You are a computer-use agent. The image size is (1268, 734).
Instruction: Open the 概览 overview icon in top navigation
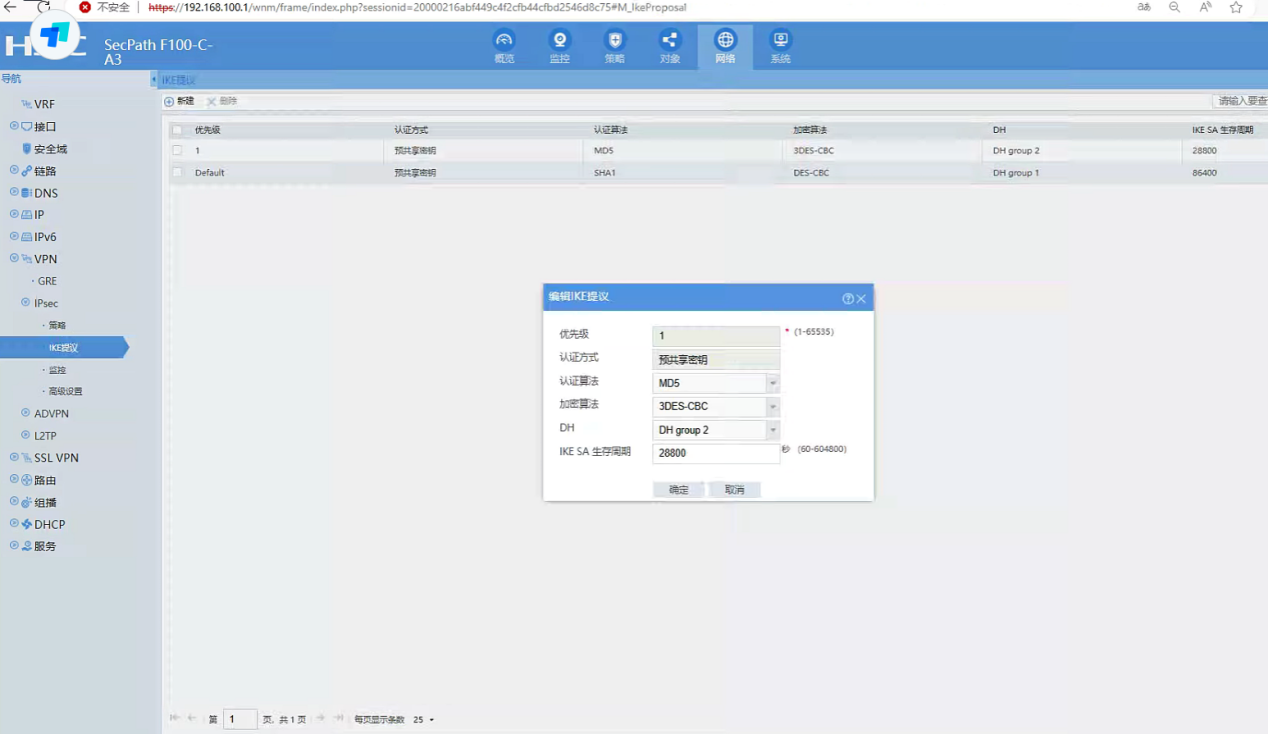504,41
